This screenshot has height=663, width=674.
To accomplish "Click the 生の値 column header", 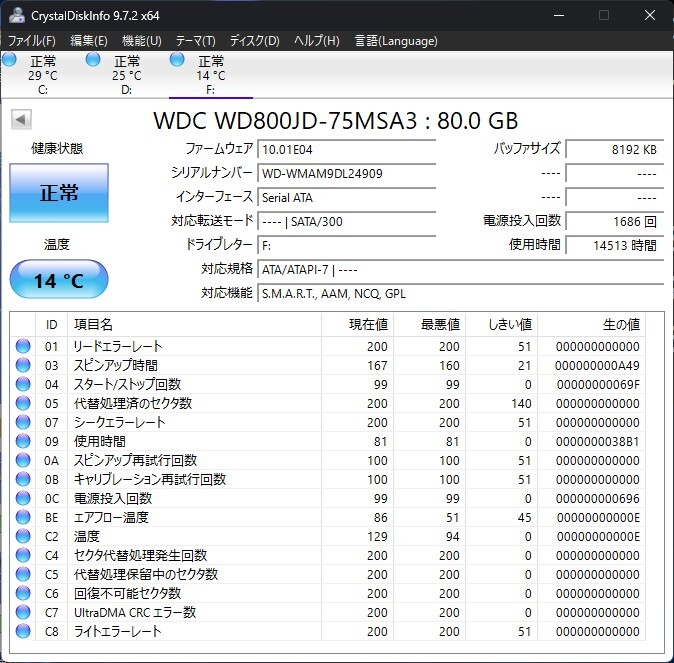I will [591, 325].
